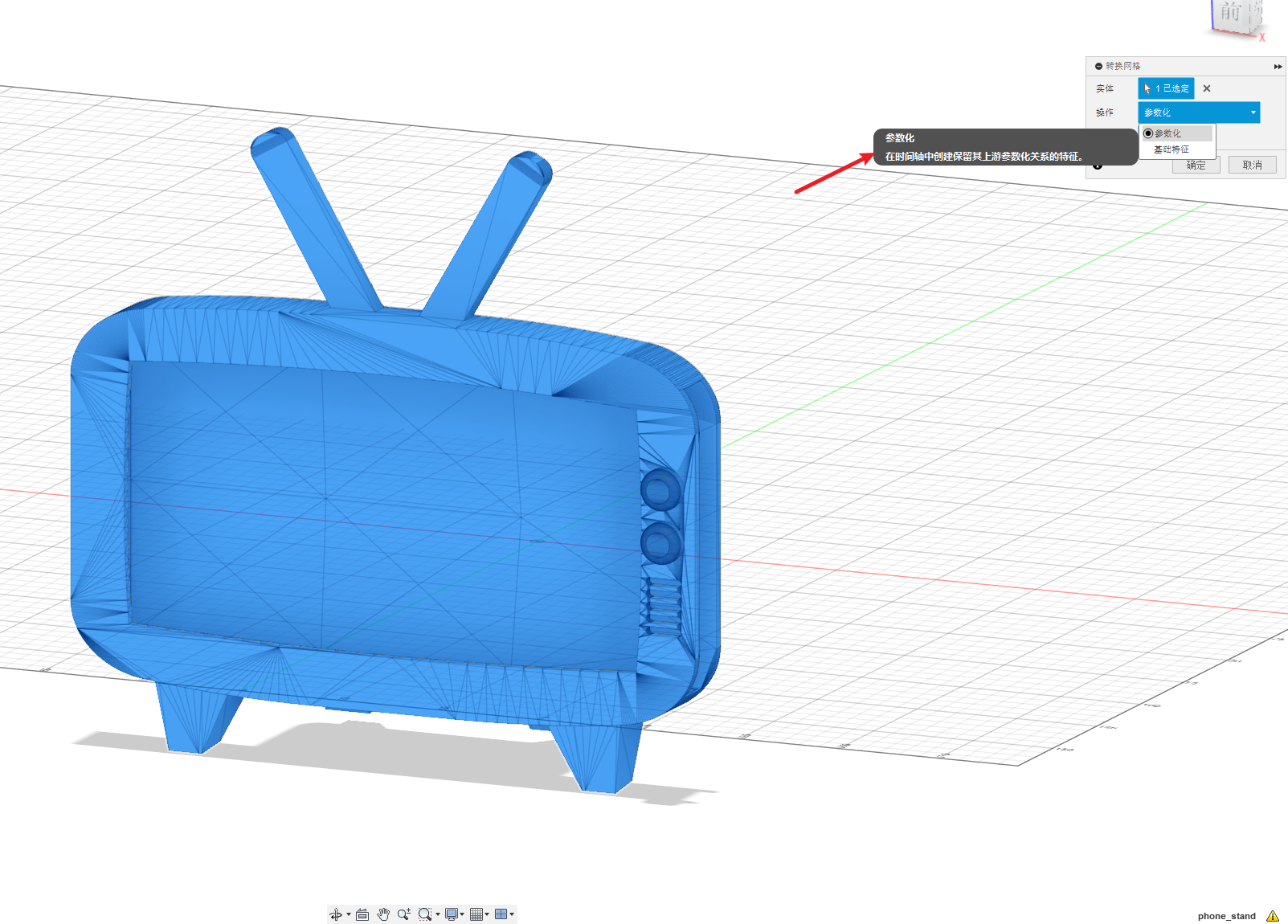Open the 操作 dropdown showing 参数化
Image resolution: width=1288 pixels, height=924 pixels.
click(1199, 112)
